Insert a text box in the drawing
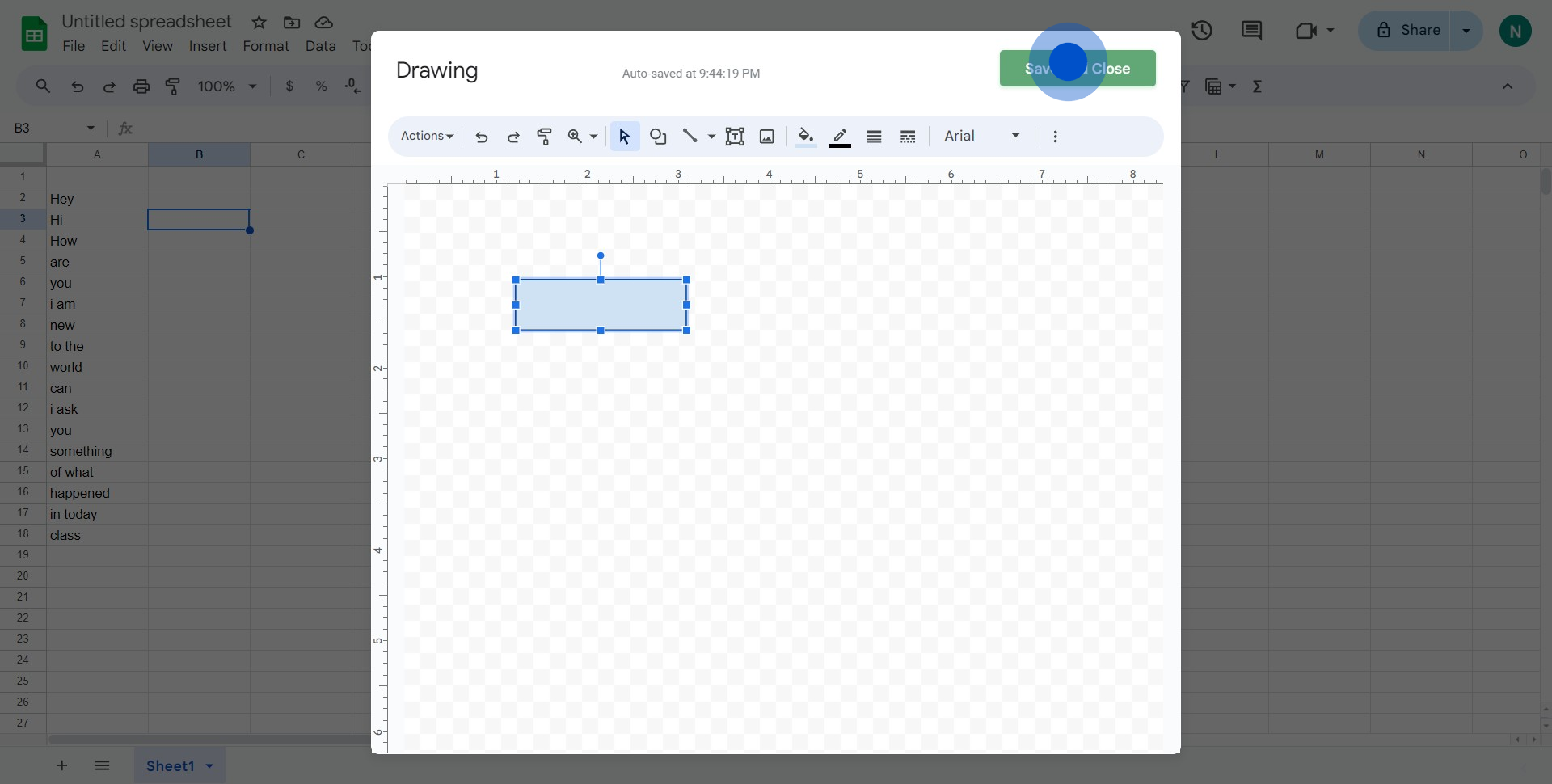 coord(735,137)
